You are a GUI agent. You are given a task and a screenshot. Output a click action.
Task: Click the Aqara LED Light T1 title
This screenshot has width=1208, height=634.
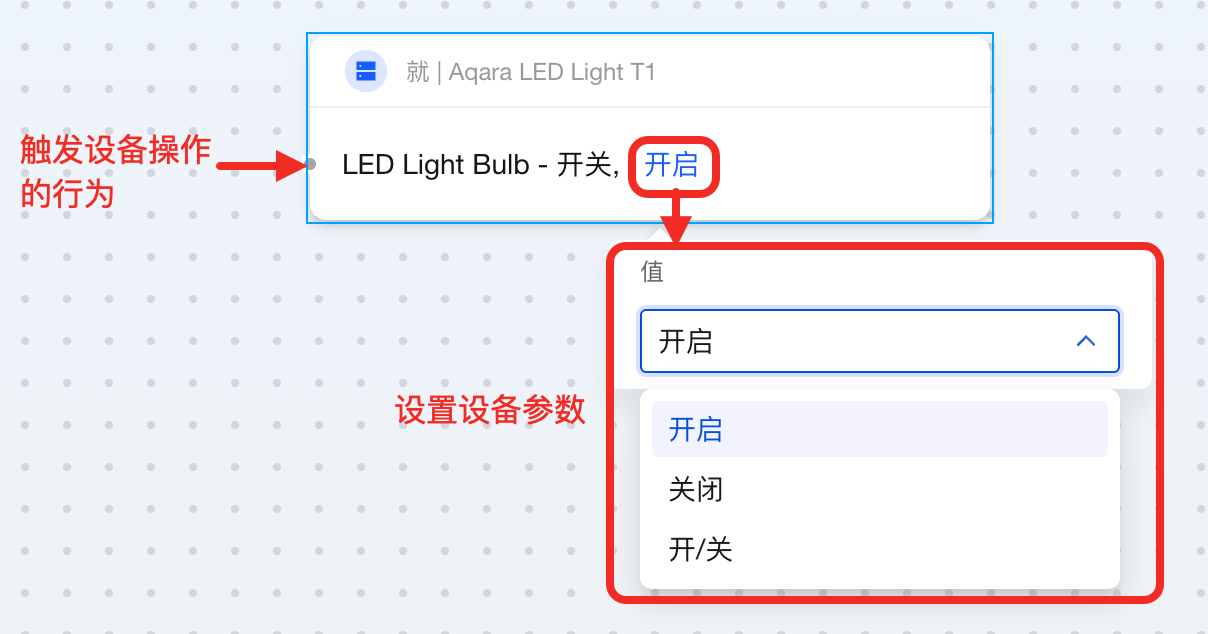[x=552, y=72]
